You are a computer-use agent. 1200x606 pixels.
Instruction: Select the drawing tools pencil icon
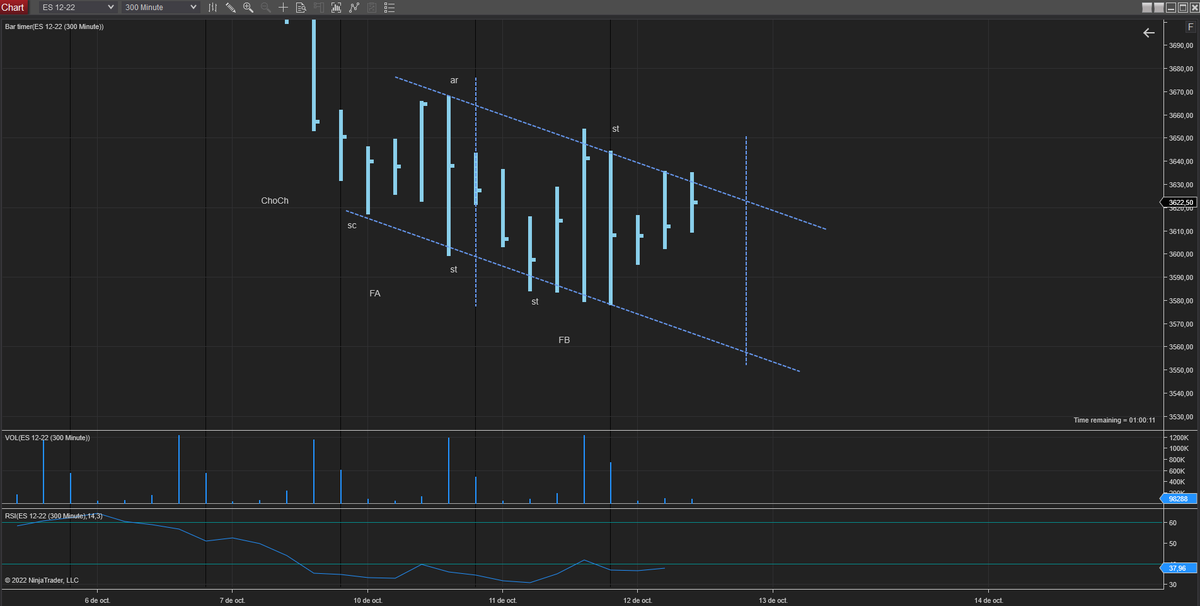tap(231, 7)
